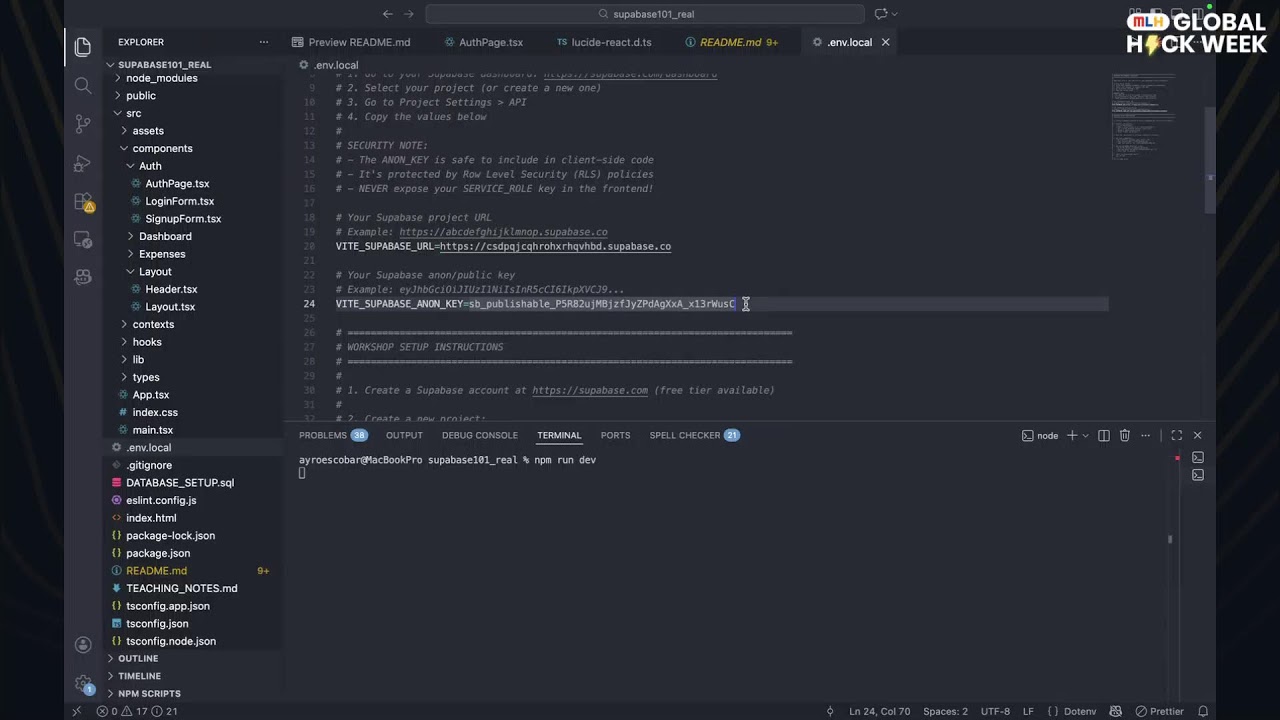Click the Spaces: 2 indentation selector
Screen dimensions: 1280x720
coord(945,711)
